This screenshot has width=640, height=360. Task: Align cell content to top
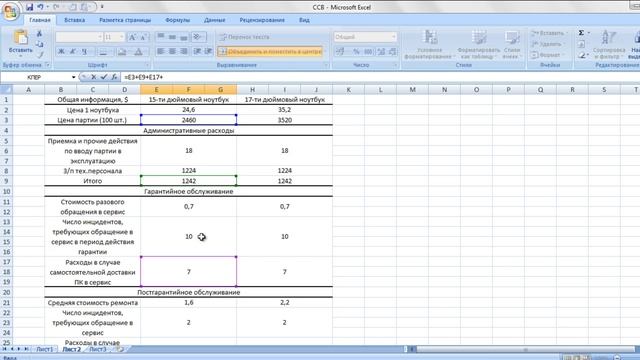coord(161,37)
